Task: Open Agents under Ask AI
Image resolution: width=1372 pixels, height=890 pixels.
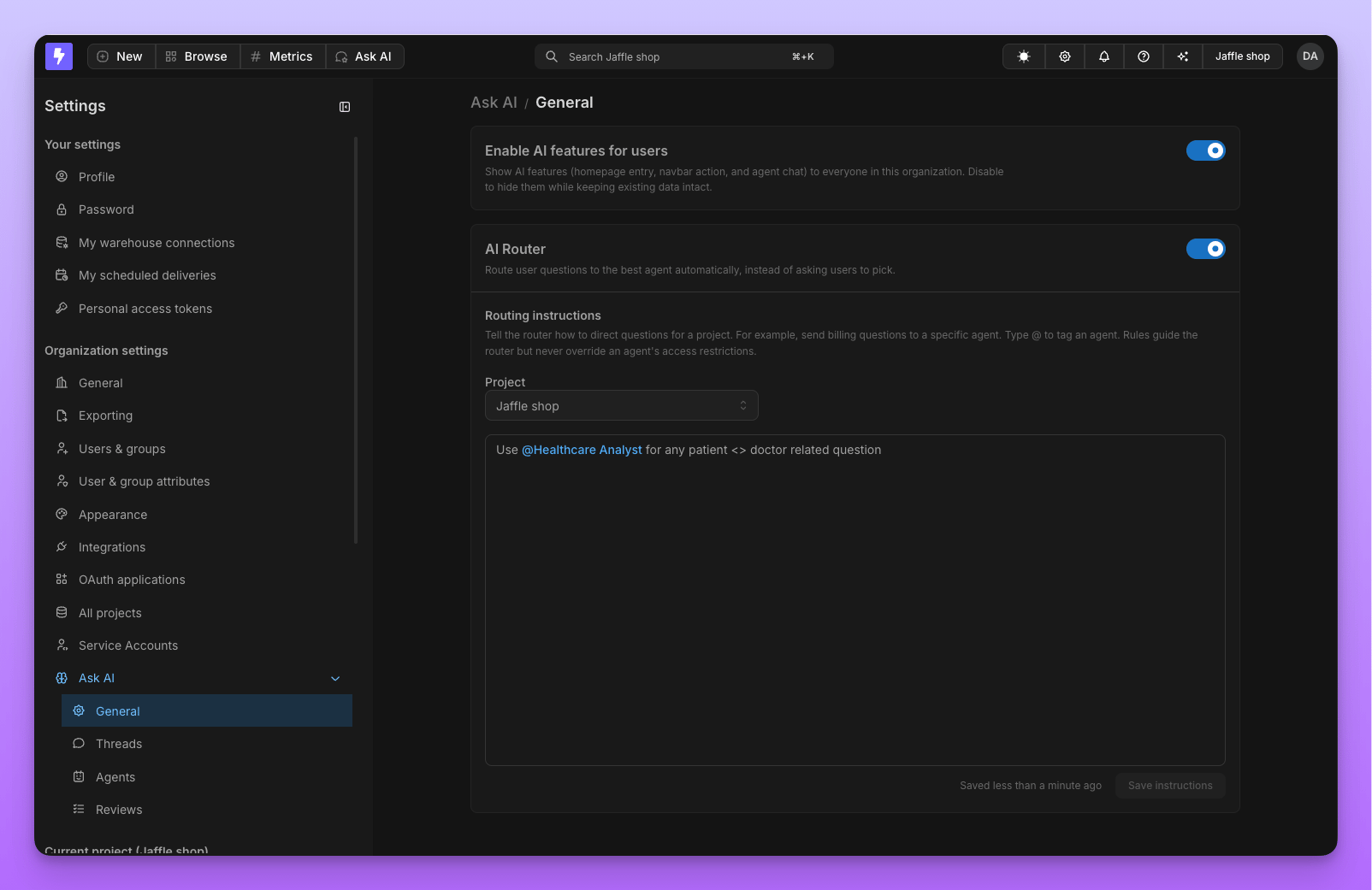Action: click(x=207, y=777)
